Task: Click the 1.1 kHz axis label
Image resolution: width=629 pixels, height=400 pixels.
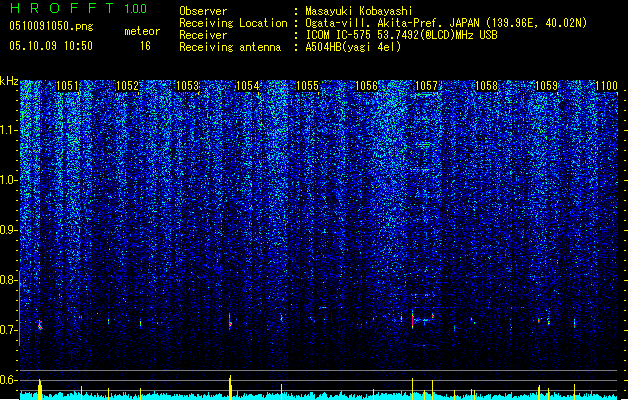Action: click(8, 130)
